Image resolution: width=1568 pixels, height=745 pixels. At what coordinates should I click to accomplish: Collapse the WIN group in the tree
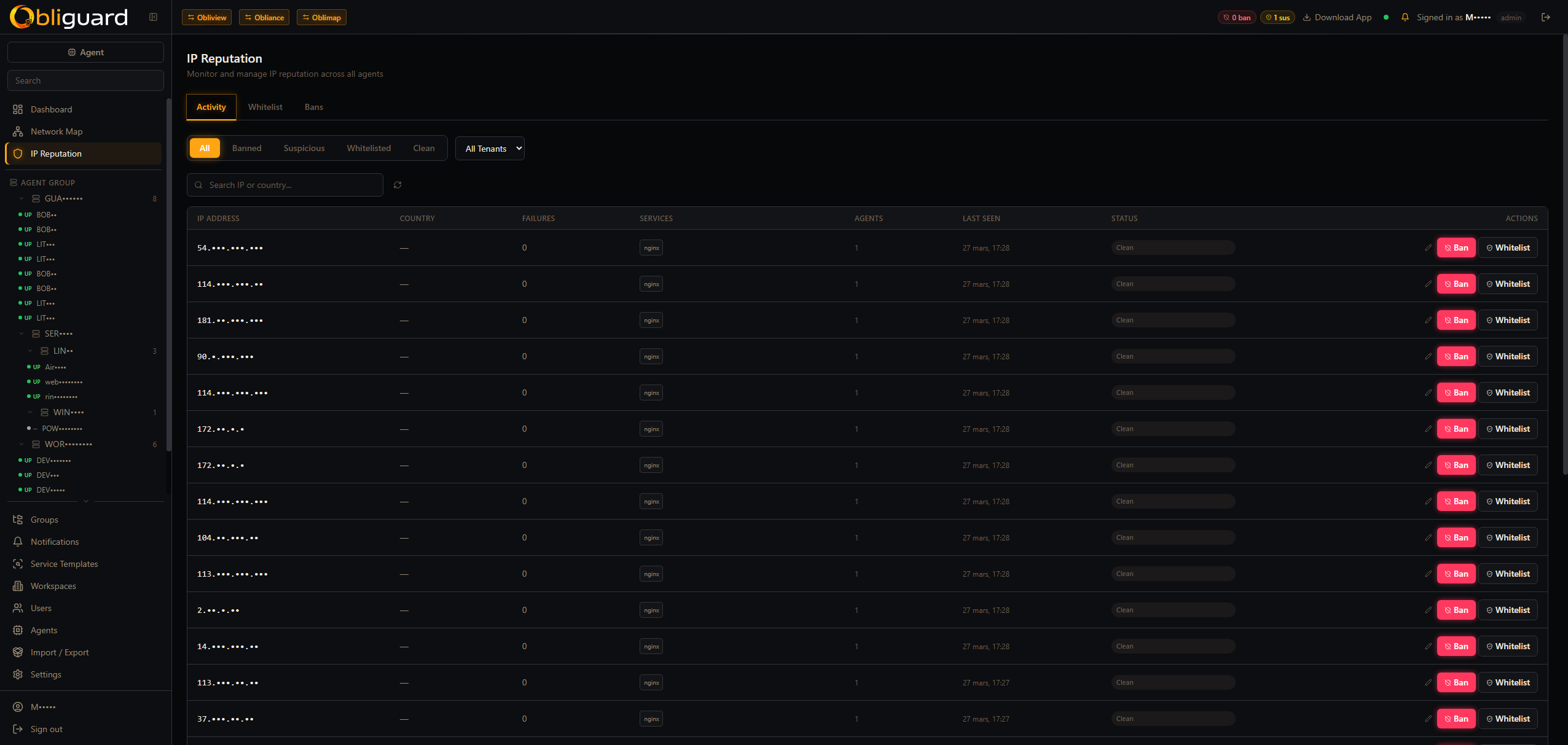coord(30,412)
